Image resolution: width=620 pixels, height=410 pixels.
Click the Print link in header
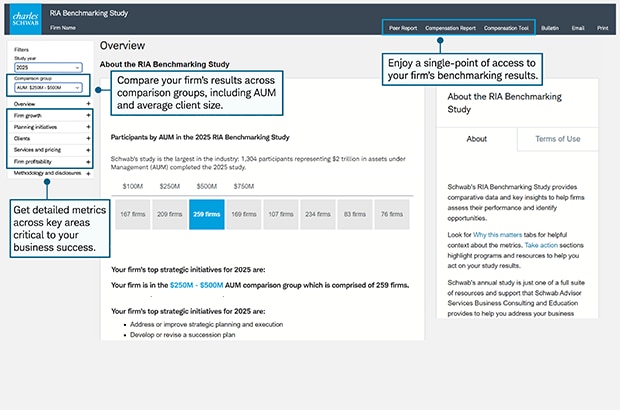603,28
